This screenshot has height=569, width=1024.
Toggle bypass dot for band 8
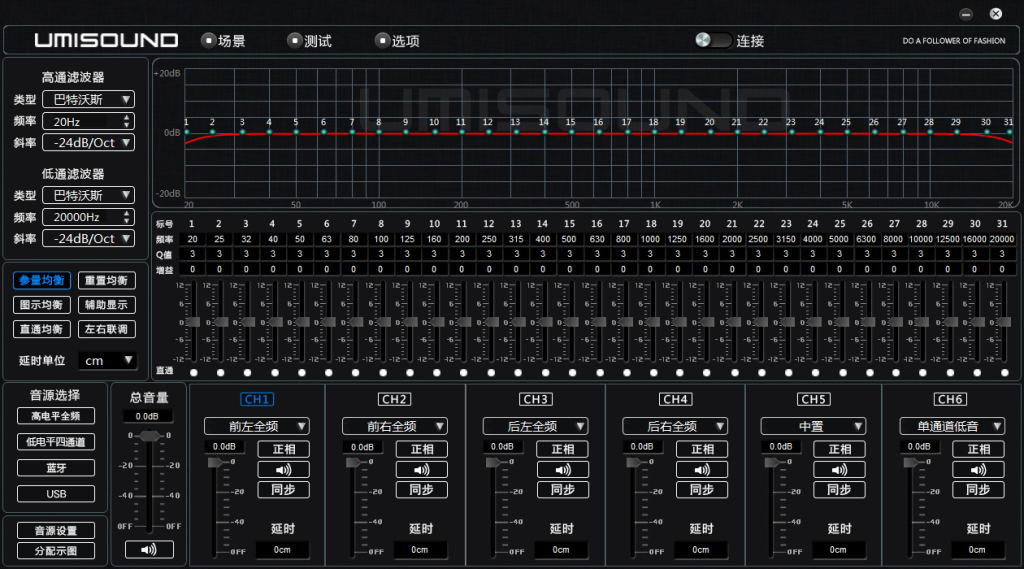pos(383,372)
